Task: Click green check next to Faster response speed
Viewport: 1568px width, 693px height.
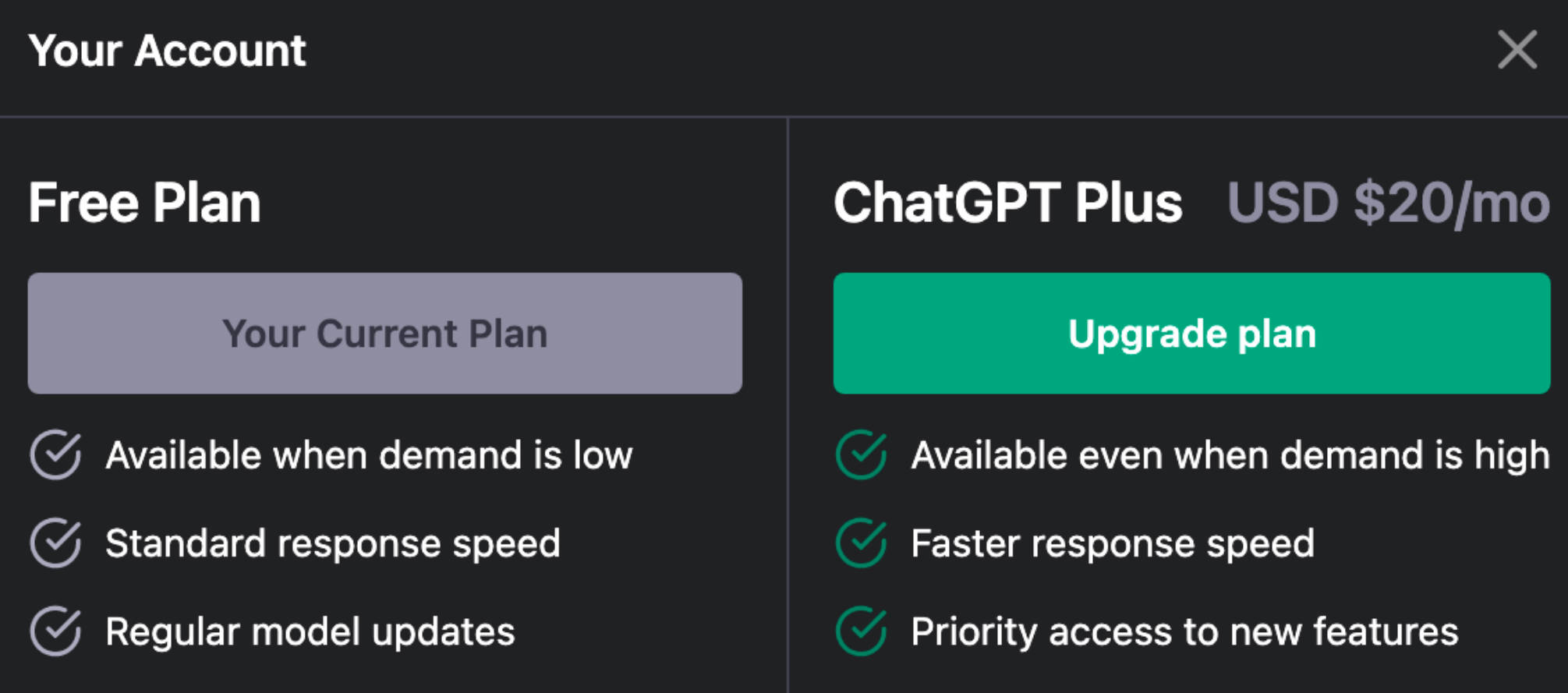Action: coord(861,543)
